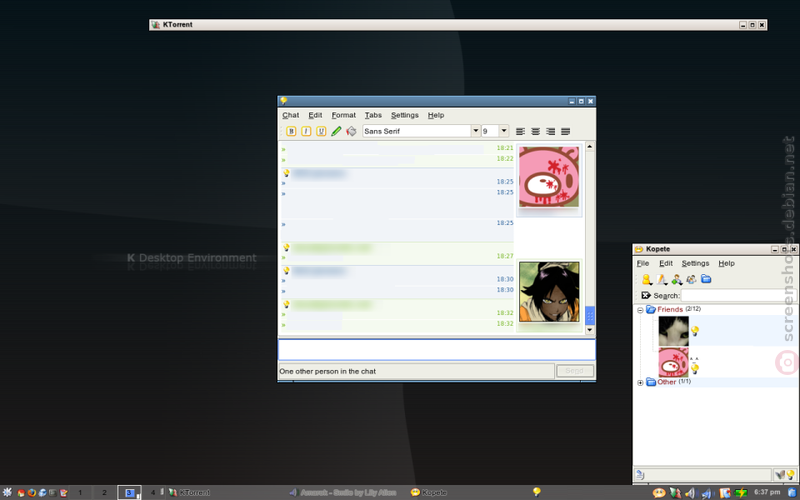The height and width of the screenshot is (500, 800).
Task: Open the Format menu
Action: click(x=343, y=115)
